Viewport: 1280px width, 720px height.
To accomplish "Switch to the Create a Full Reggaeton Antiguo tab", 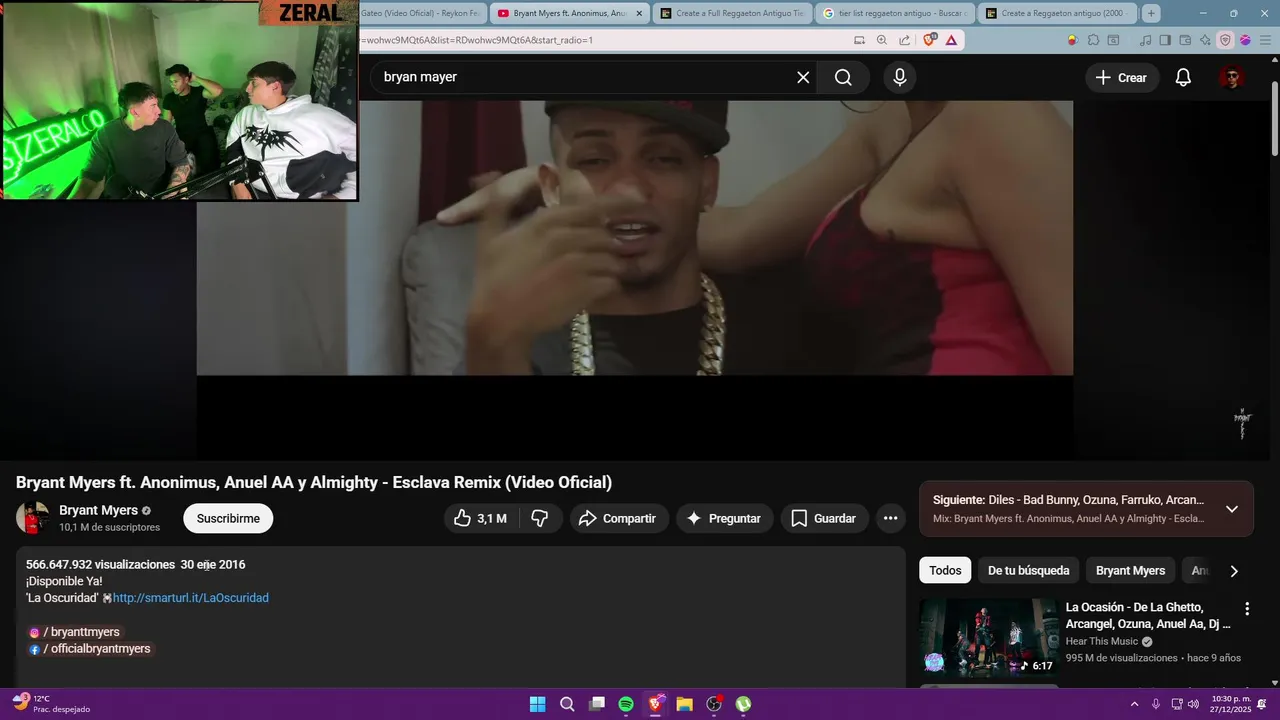I will click(x=732, y=13).
